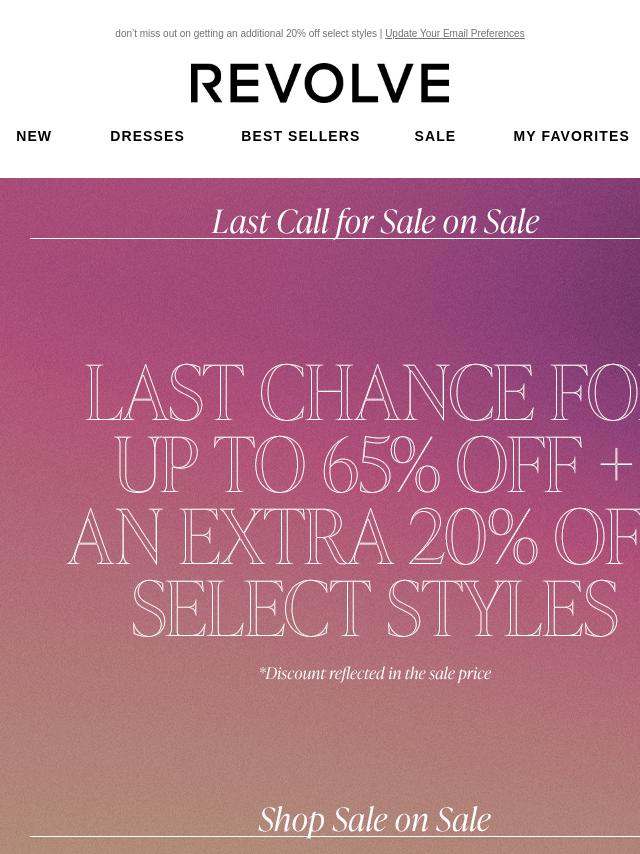This screenshot has height=854, width=640.
Task: Click the 65% figure in the banner
Action: point(381,464)
